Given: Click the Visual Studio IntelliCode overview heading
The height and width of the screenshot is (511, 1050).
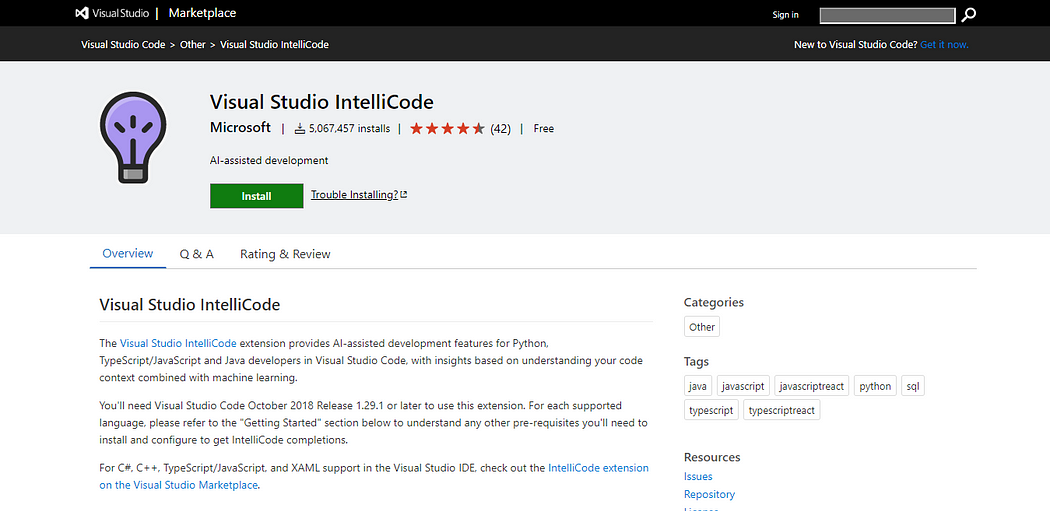Looking at the screenshot, I should [x=190, y=305].
